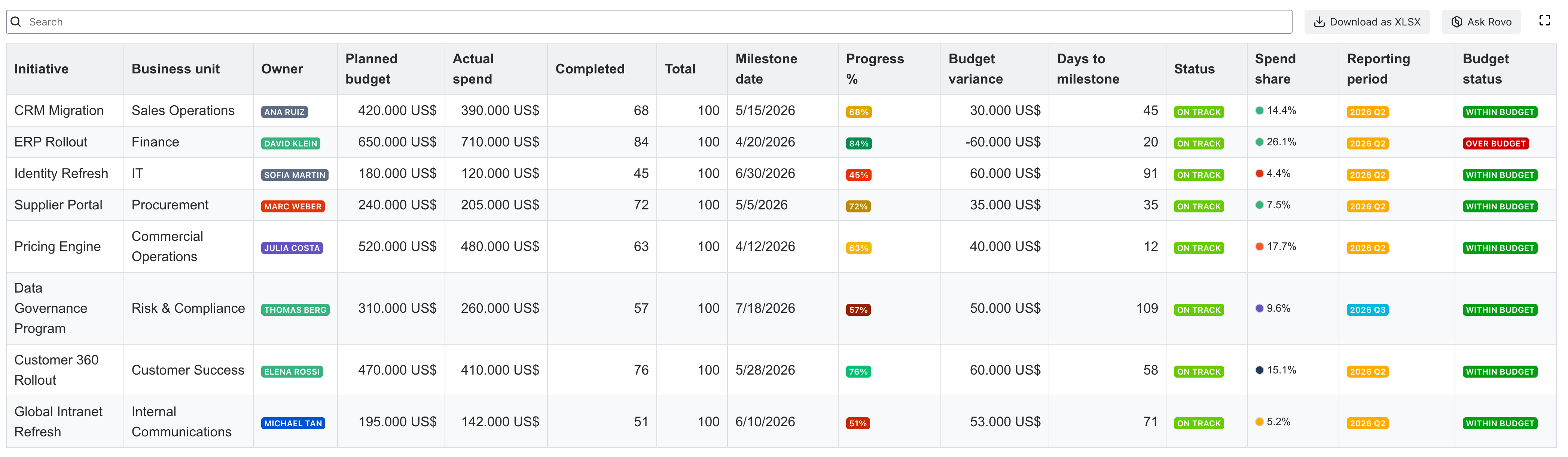
Task: Toggle fullscreen view icon
Action: pos(1545,21)
